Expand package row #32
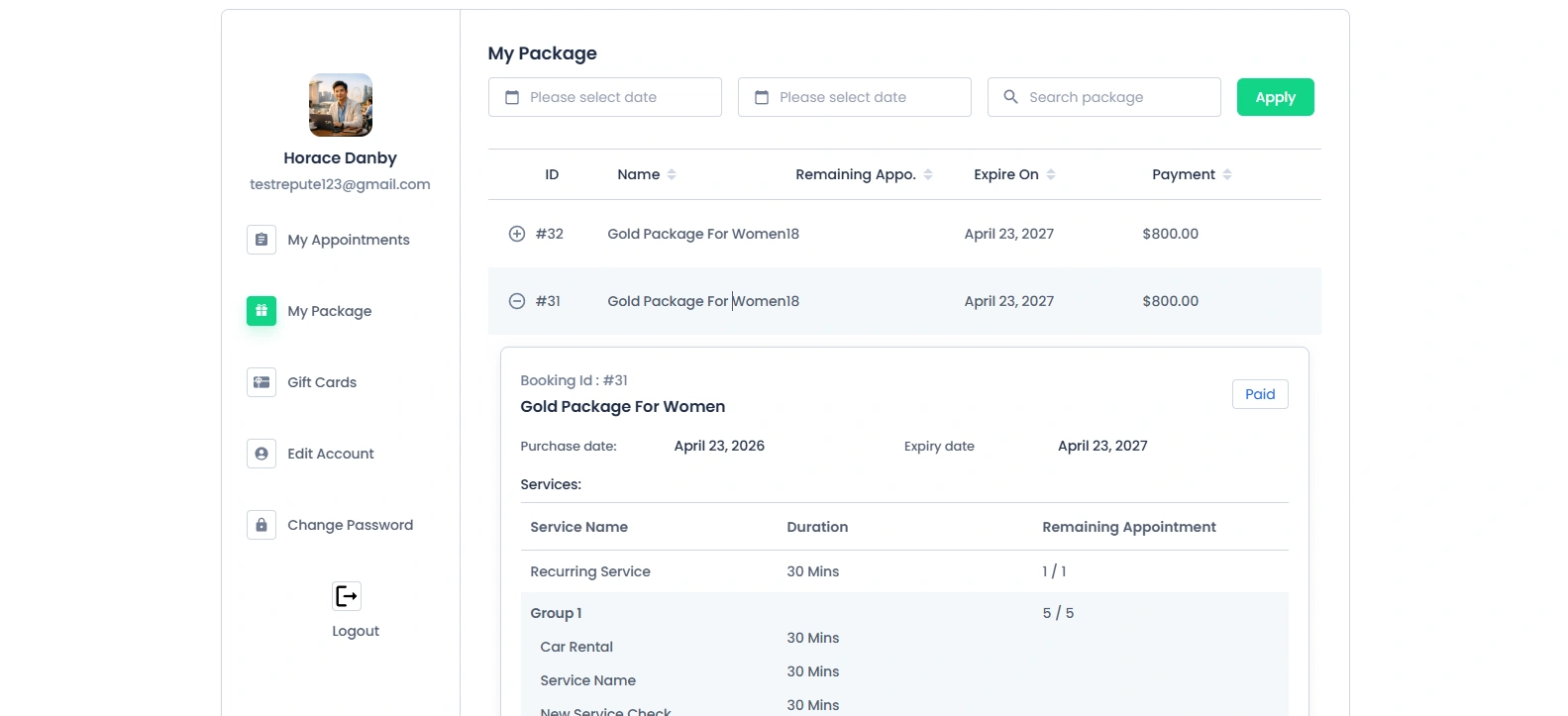The width and height of the screenshot is (1568, 716). [x=517, y=234]
